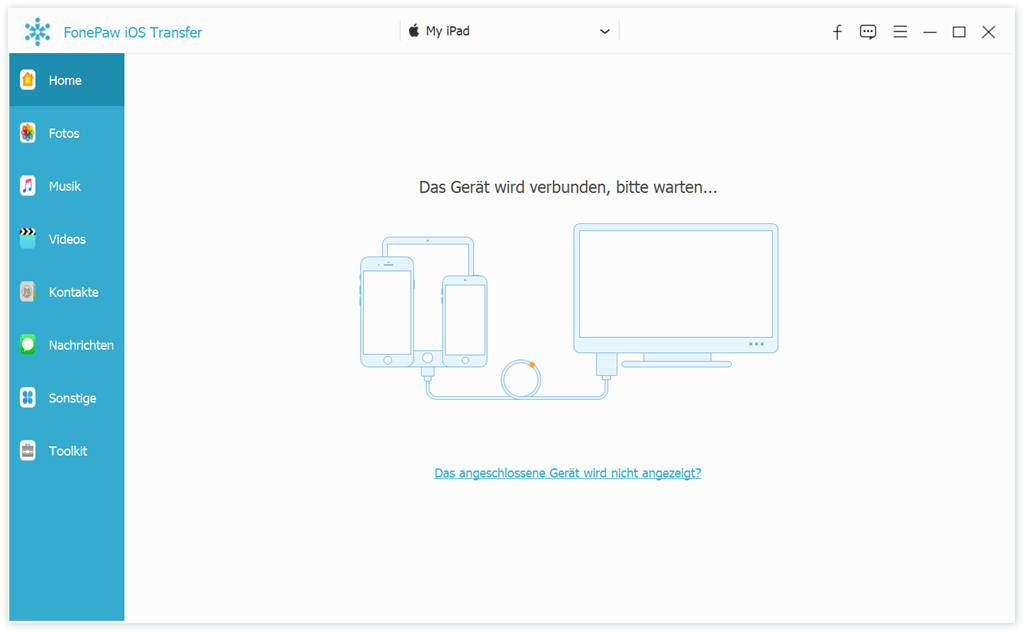
Task: Open the Toolkit section
Action: pyautogui.click(x=67, y=450)
